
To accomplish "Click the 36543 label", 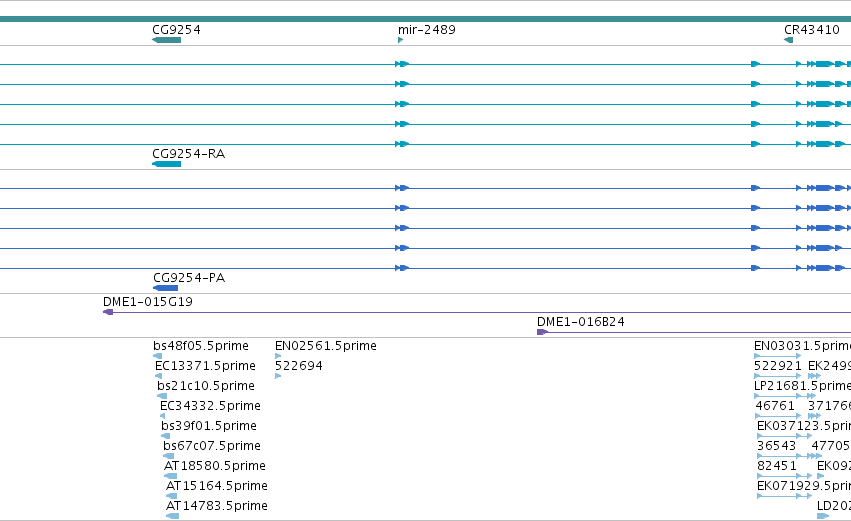I will (776, 446).
